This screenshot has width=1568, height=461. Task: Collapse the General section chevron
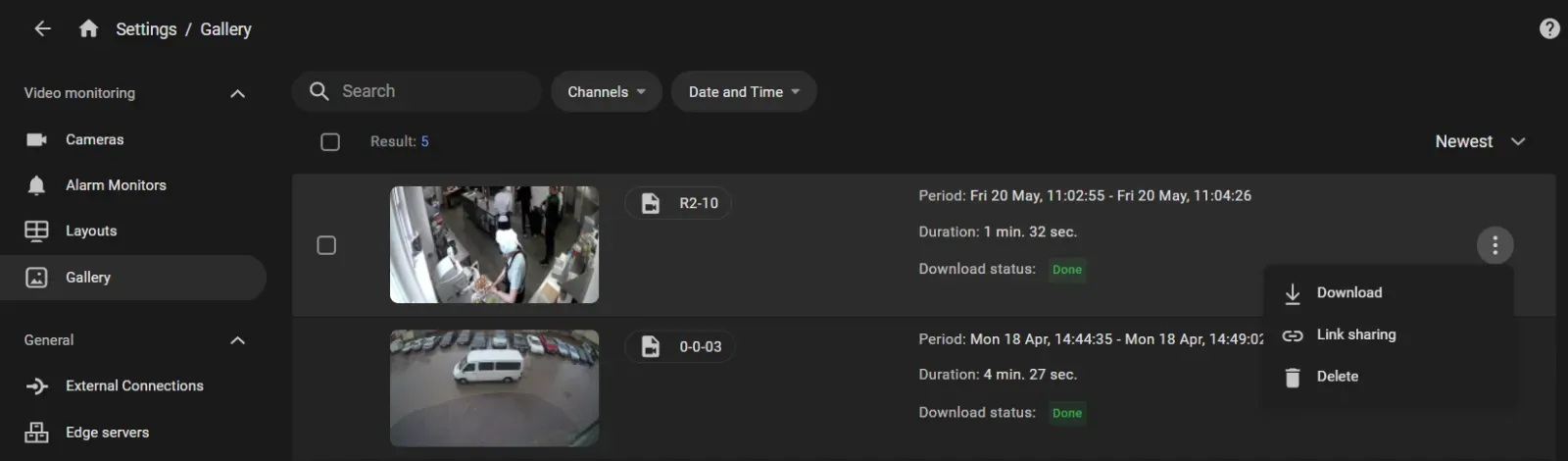point(237,340)
